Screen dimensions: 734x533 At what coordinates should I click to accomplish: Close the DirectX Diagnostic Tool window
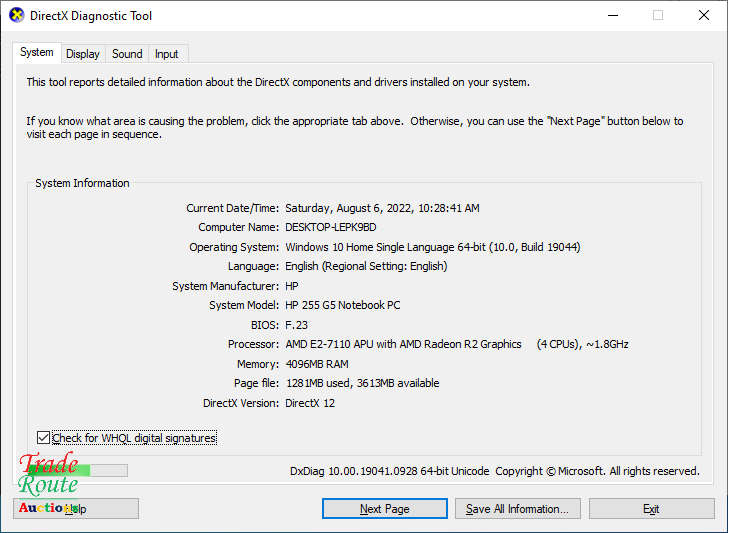point(704,15)
